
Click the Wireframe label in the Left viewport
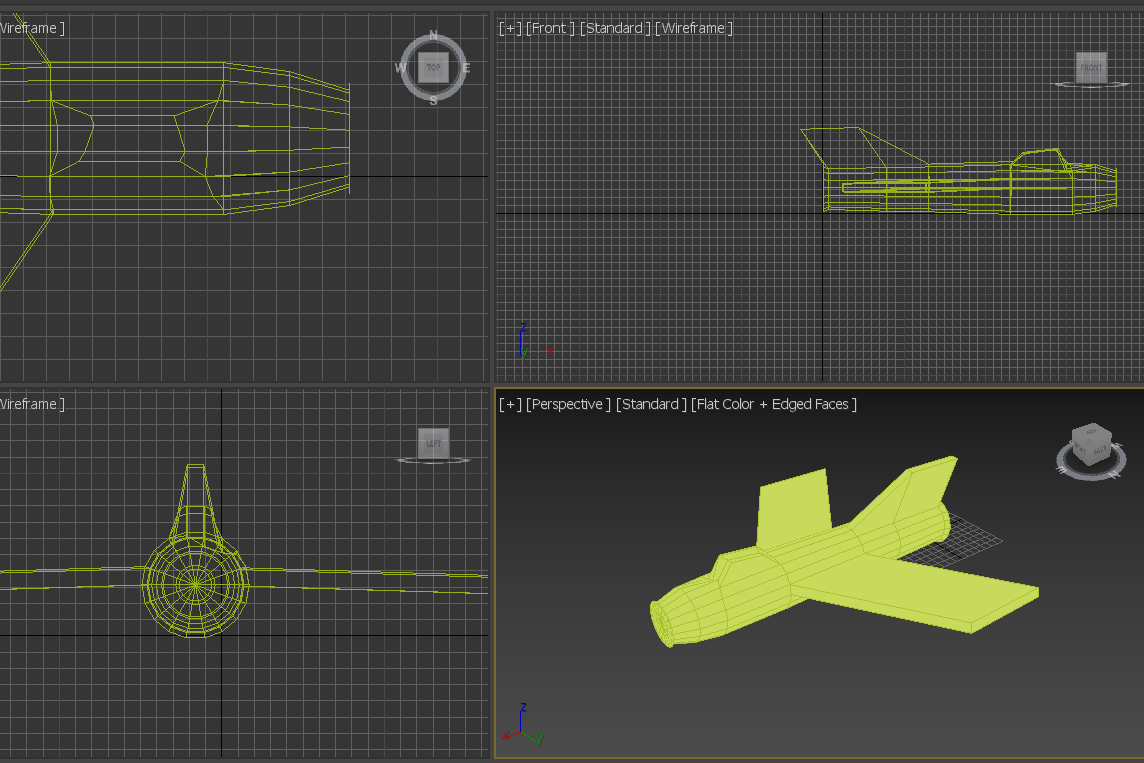tap(31, 404)
